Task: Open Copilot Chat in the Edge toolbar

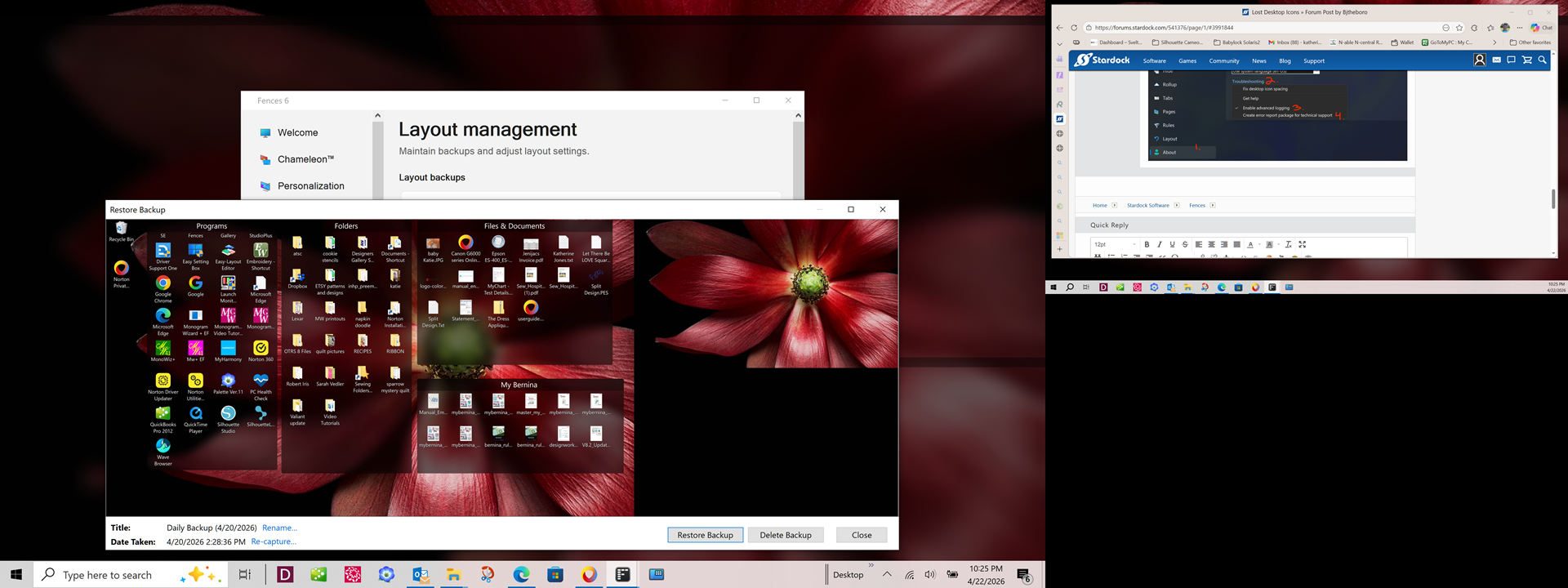Action: 1541,28
